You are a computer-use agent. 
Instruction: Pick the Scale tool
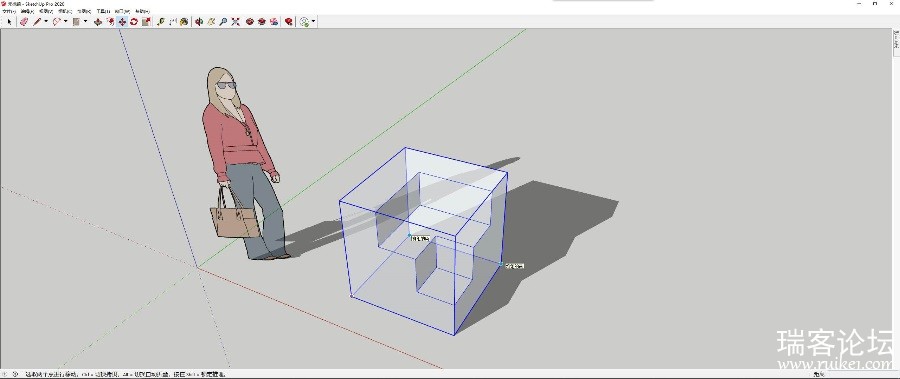pos(146,22)
